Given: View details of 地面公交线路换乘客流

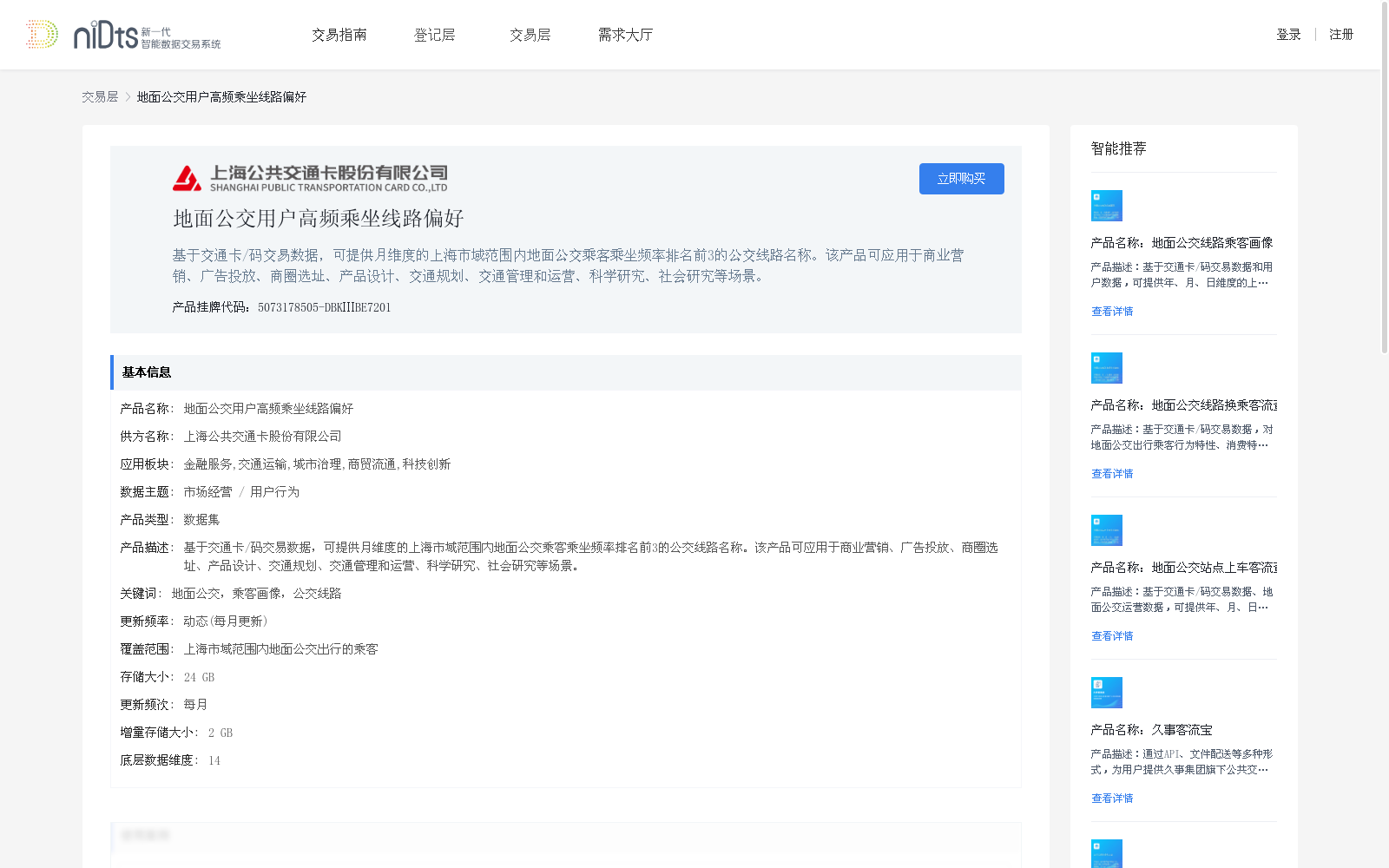Looking at the screenshot, I should [x=1112, y=474].
